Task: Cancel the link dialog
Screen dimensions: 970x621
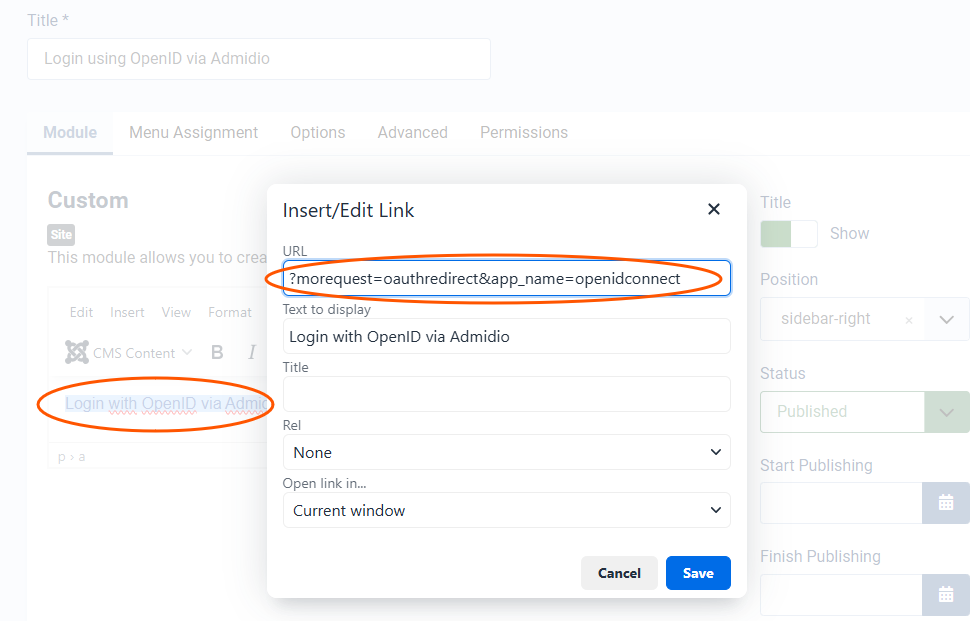Action: 619,573
